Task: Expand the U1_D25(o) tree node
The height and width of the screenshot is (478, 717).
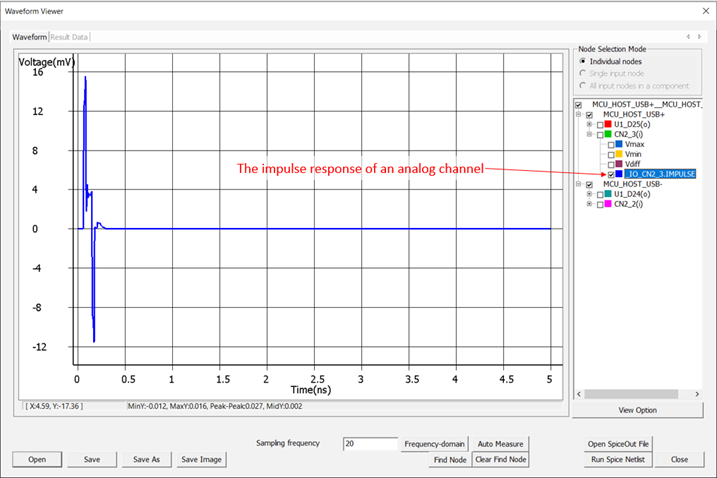Action: pyautogui.click(x=590, y=124)
